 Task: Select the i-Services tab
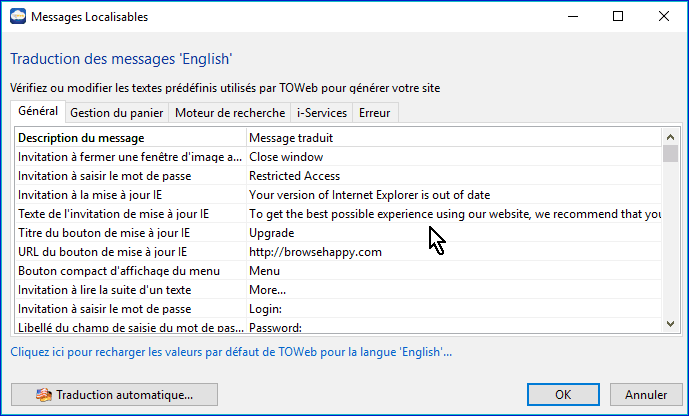click(x=322, y=113)
